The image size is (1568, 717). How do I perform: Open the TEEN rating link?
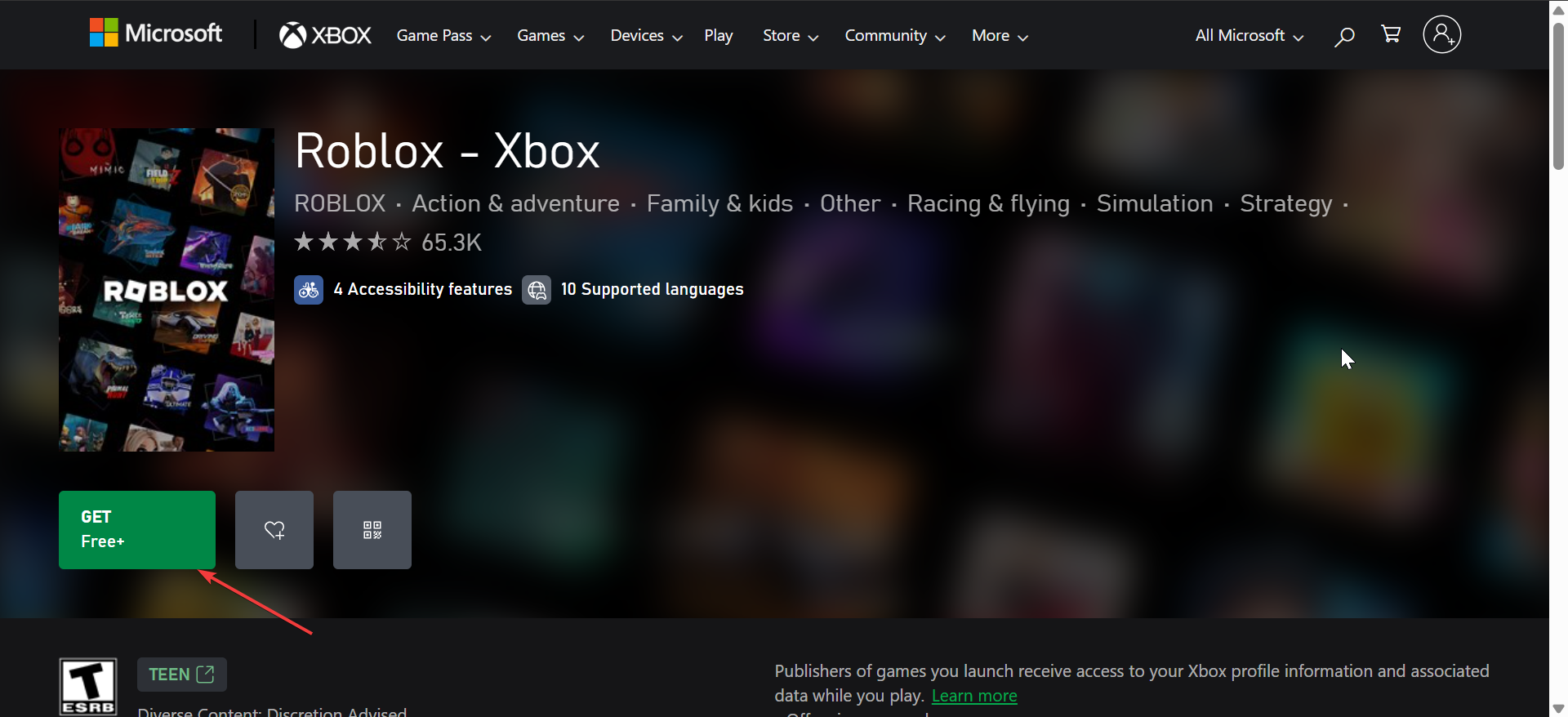[x=182, y=675]
